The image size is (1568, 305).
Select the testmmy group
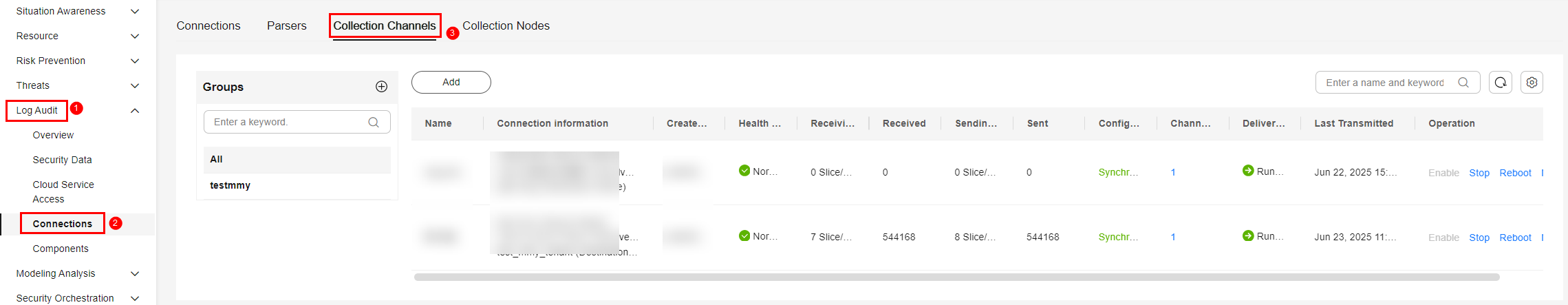pos(230,186)
